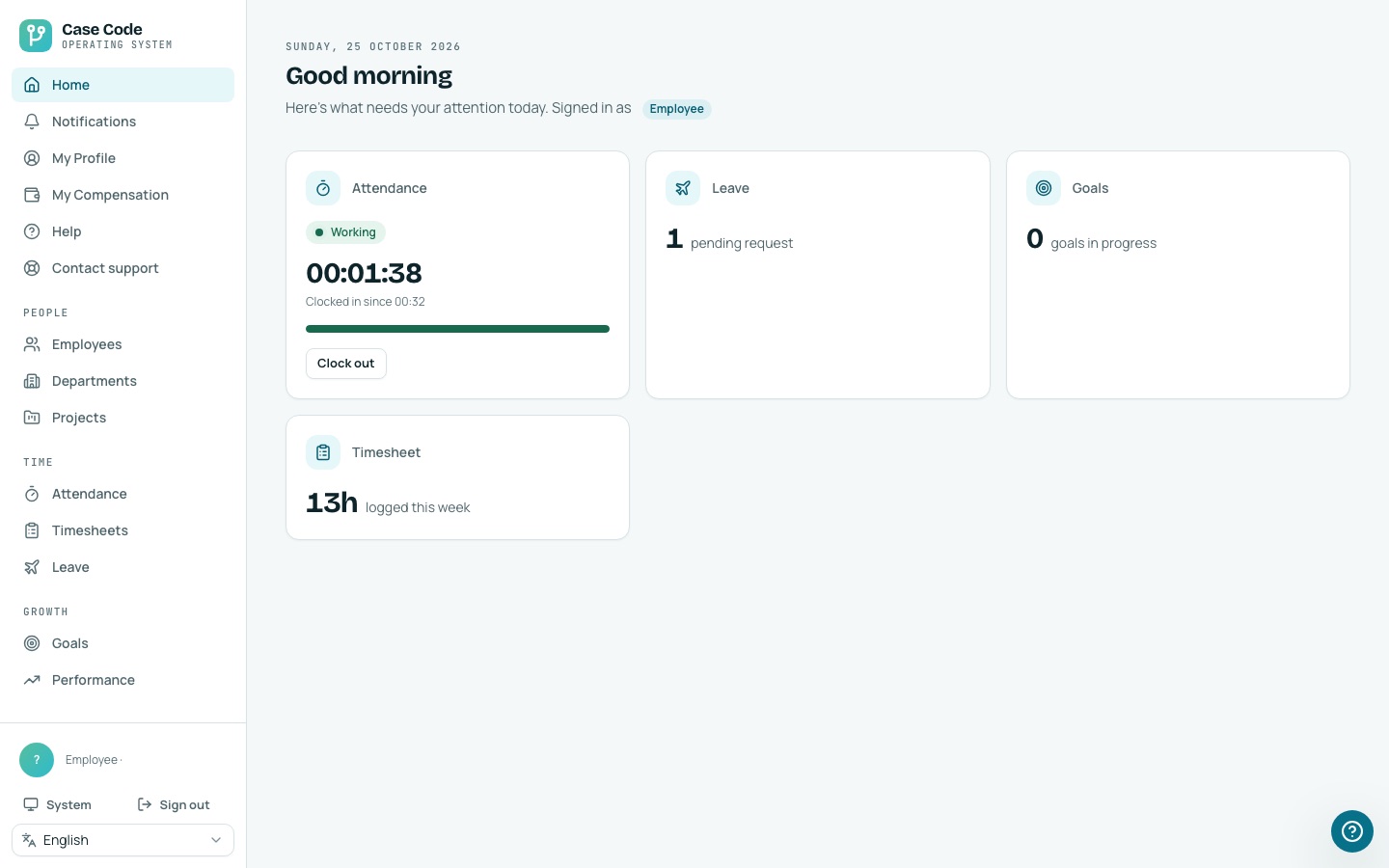Navigate to Employees section
Viewport: 1389px width, 868px height.
tap(123, 344)
